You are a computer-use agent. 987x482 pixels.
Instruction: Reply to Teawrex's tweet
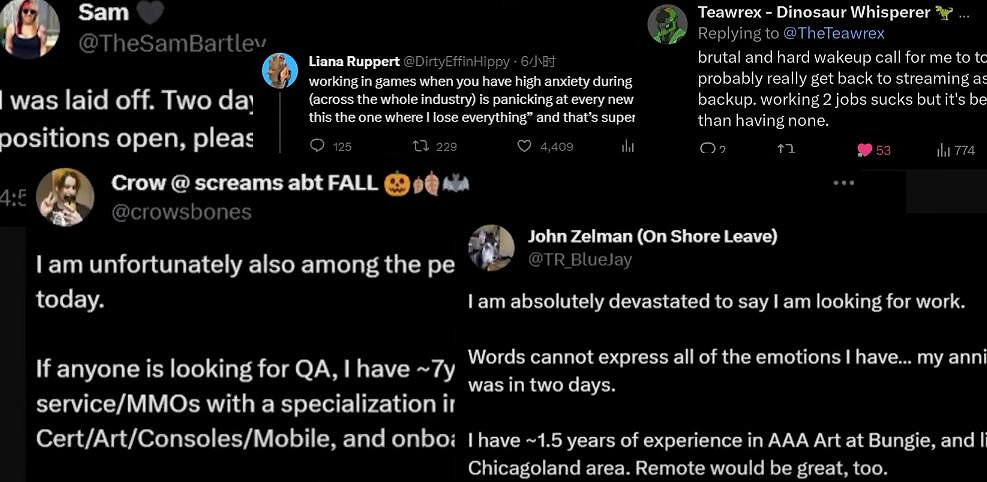click(x=708, y=150)
